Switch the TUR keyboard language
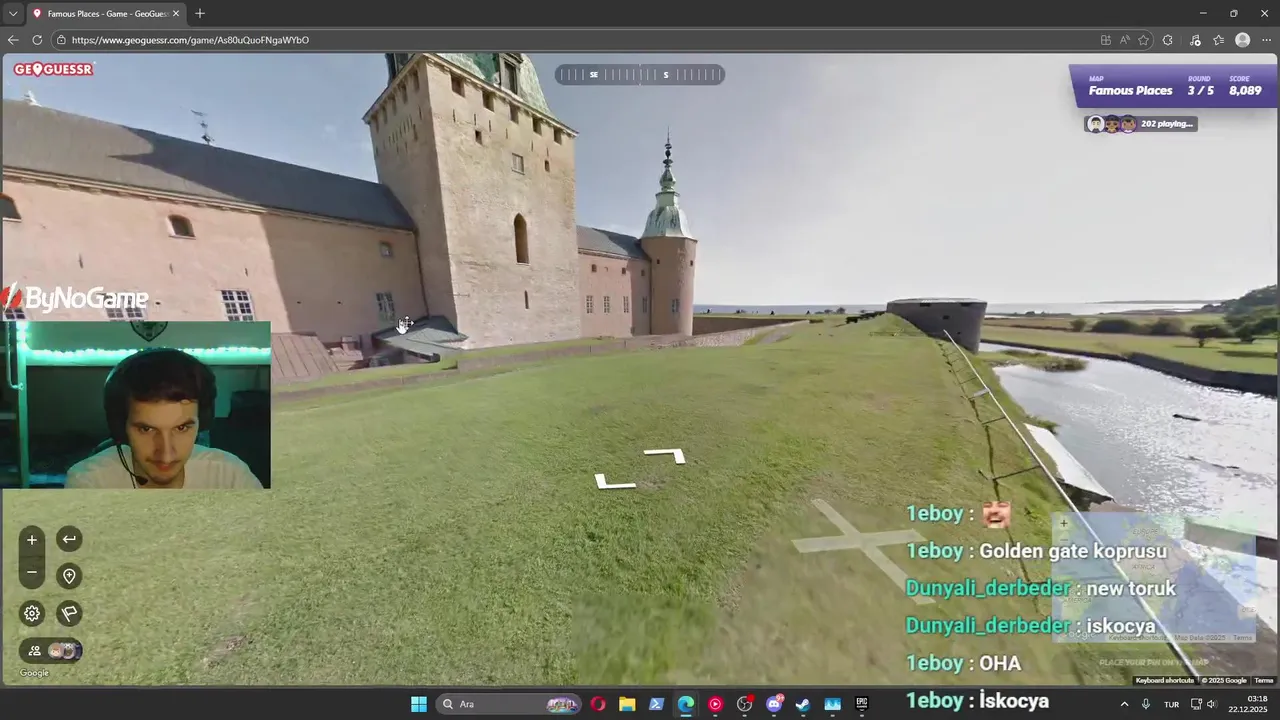The image size is (1280, 720). click(1171, 704)
